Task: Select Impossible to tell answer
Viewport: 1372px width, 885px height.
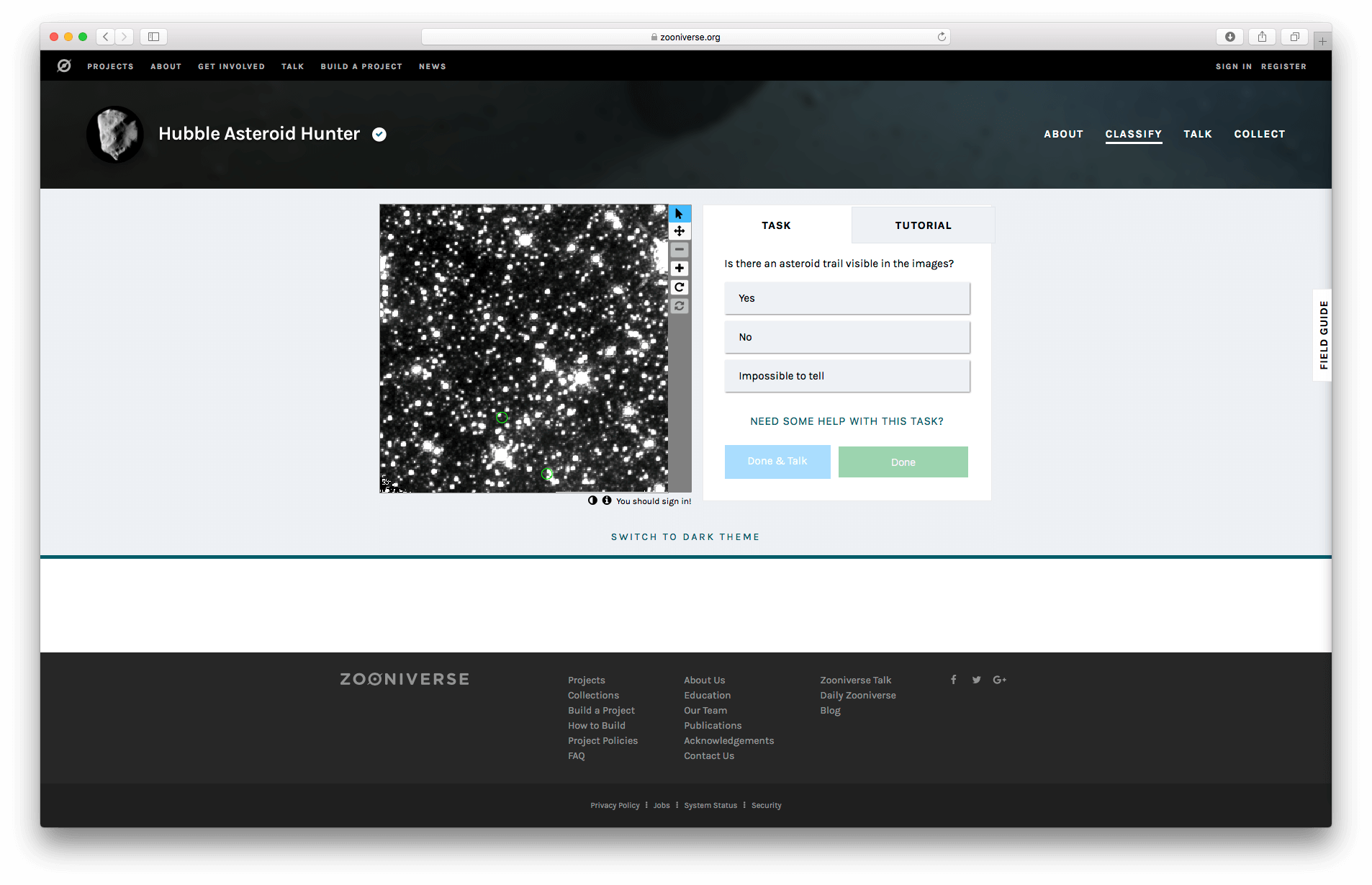Action: click(847, 376)
